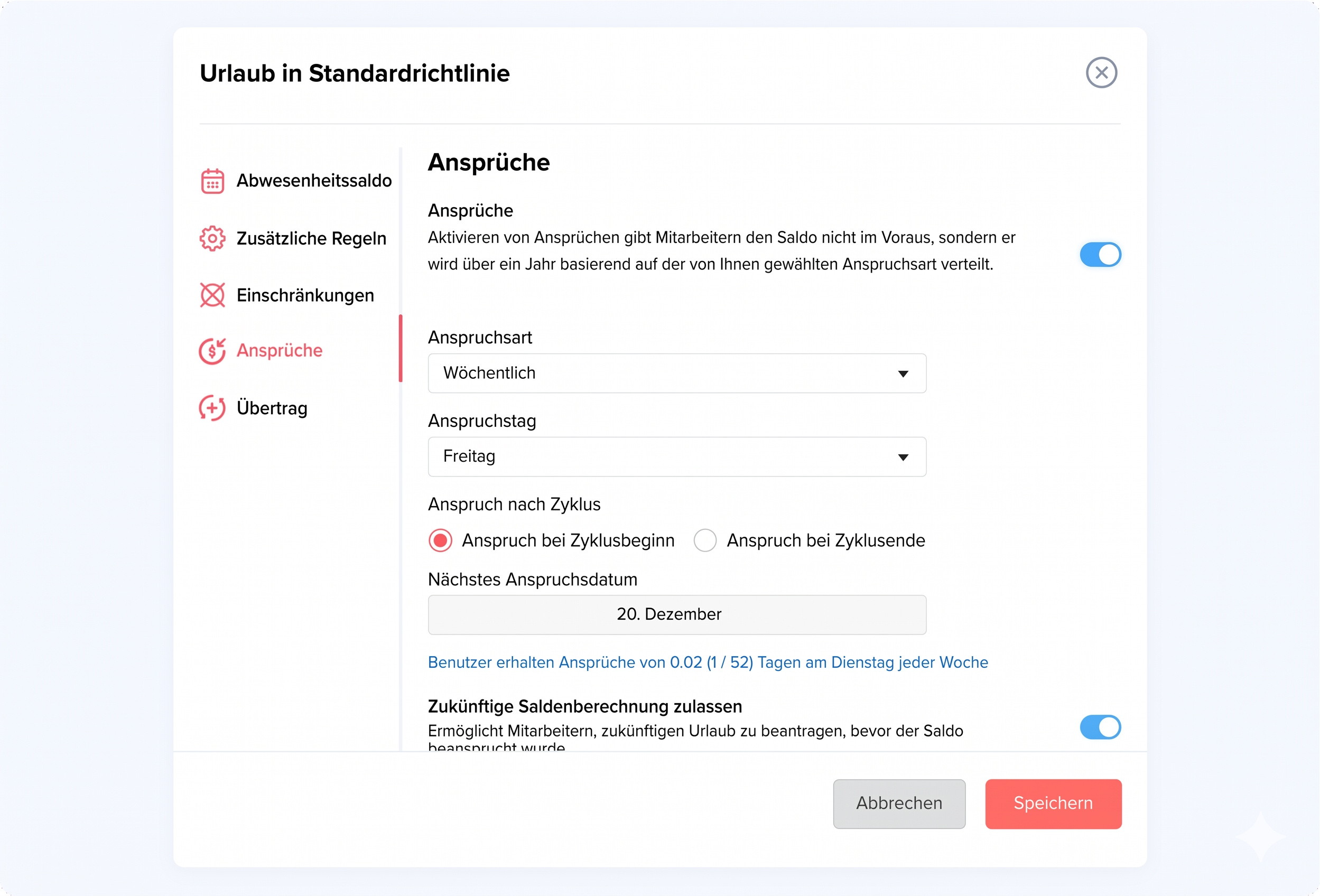Toggle Zukünftige Saldenberechnung zulassen off

(x=1100, y=727)
